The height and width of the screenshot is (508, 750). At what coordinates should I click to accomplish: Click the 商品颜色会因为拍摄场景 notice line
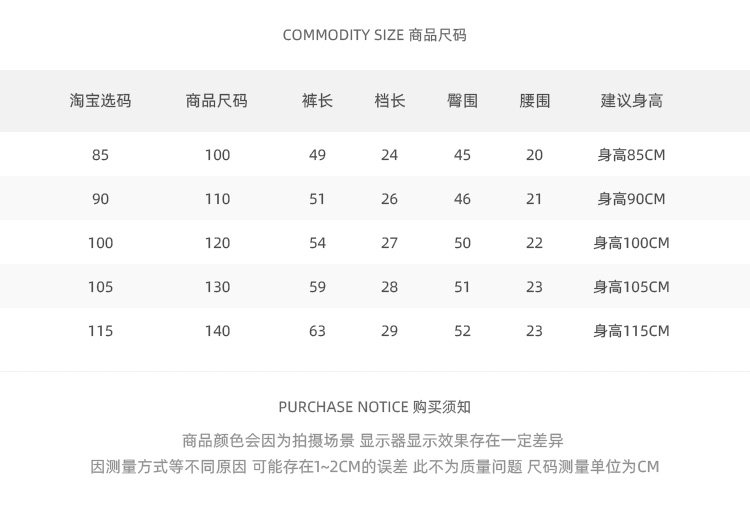pyautogui.click(x=374, y=440)
